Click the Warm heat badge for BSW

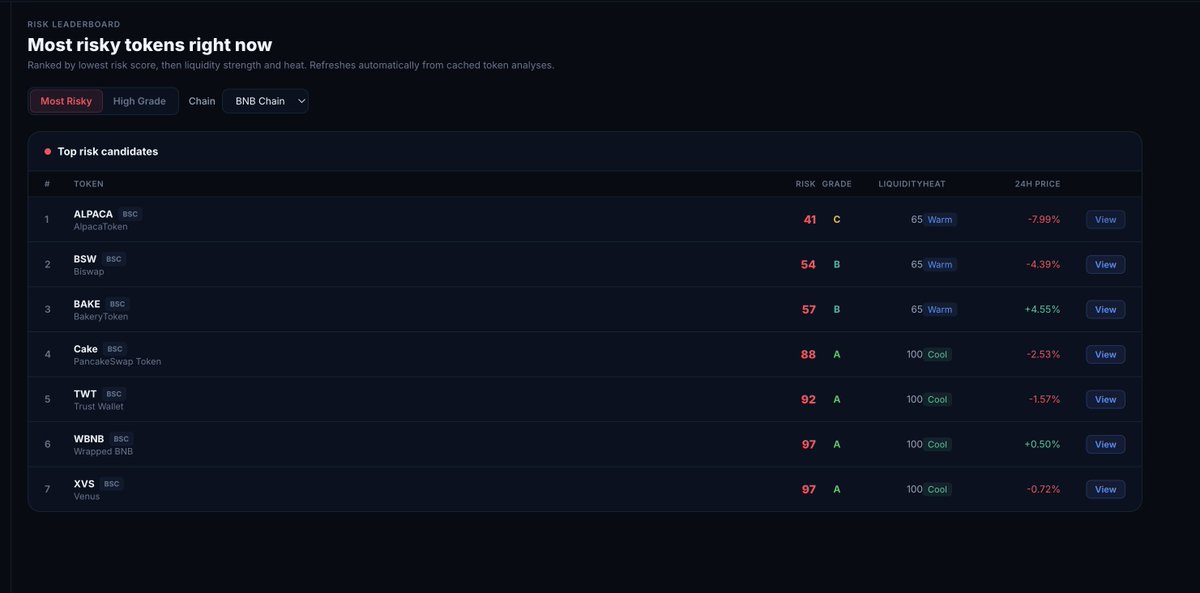tap(940, 265)
